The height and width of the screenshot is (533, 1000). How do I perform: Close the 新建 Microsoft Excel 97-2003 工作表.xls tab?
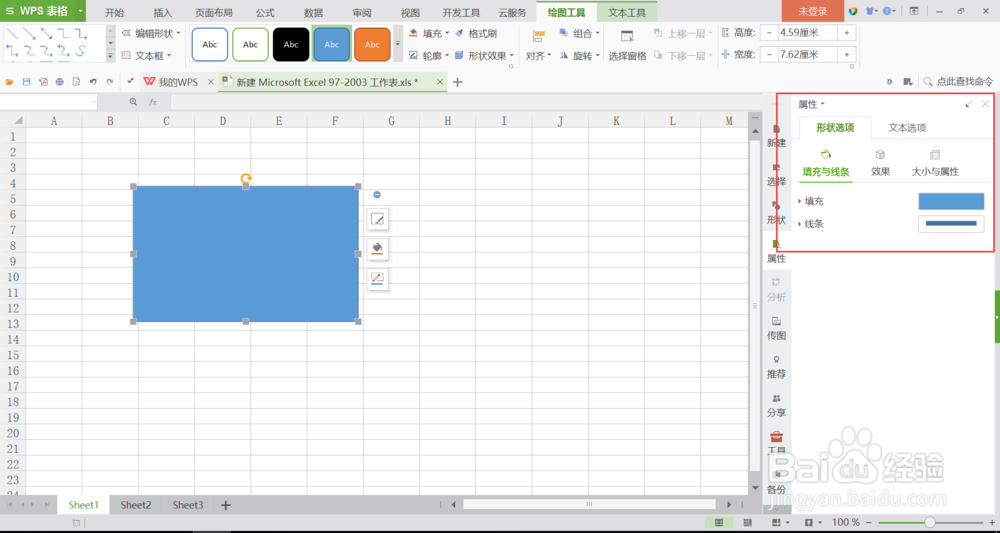[439, 82]
